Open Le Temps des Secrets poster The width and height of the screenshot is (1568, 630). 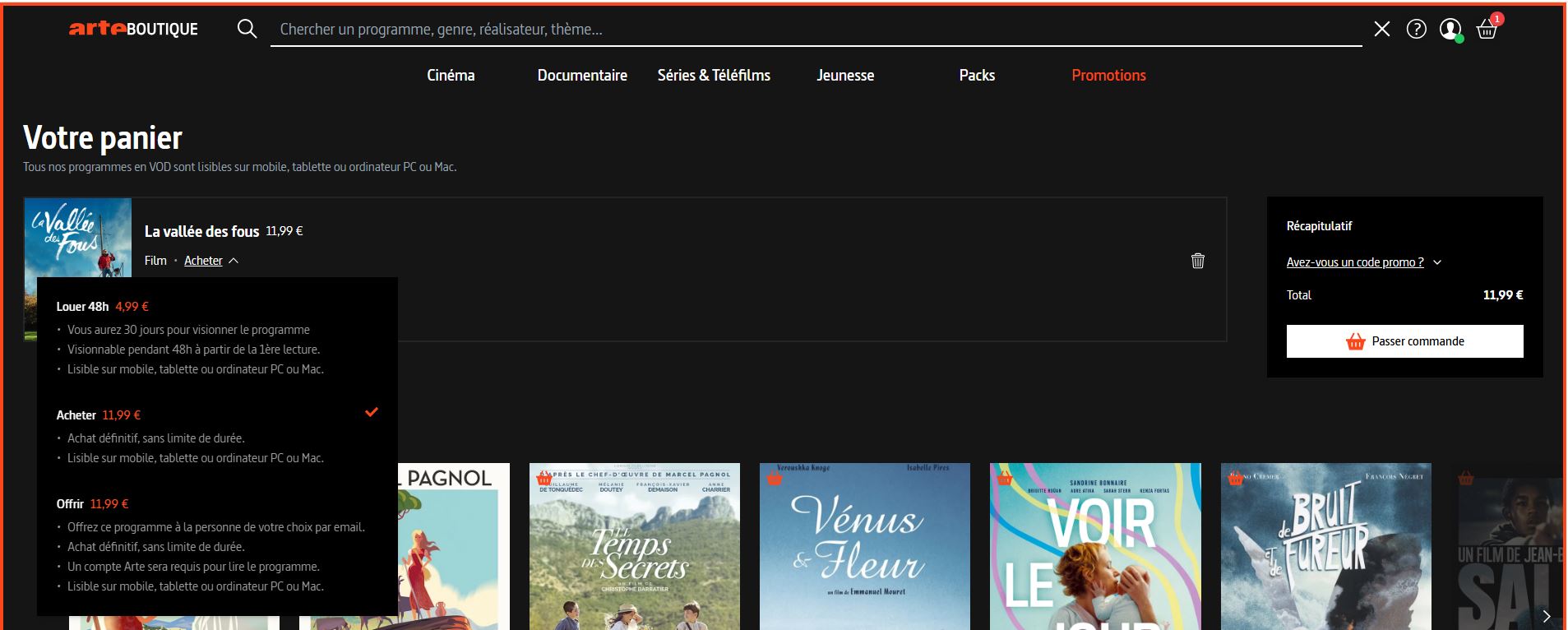point(634,546)
